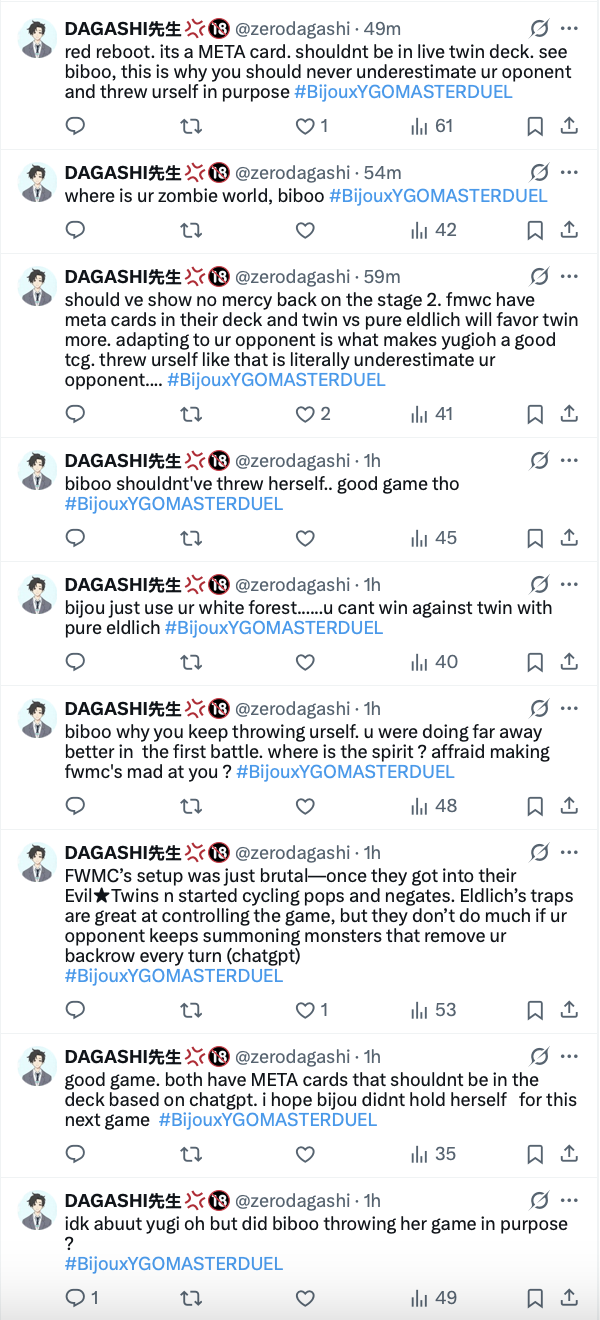Open the 59m timestamp of mercy tweet

tap(382, 276)
